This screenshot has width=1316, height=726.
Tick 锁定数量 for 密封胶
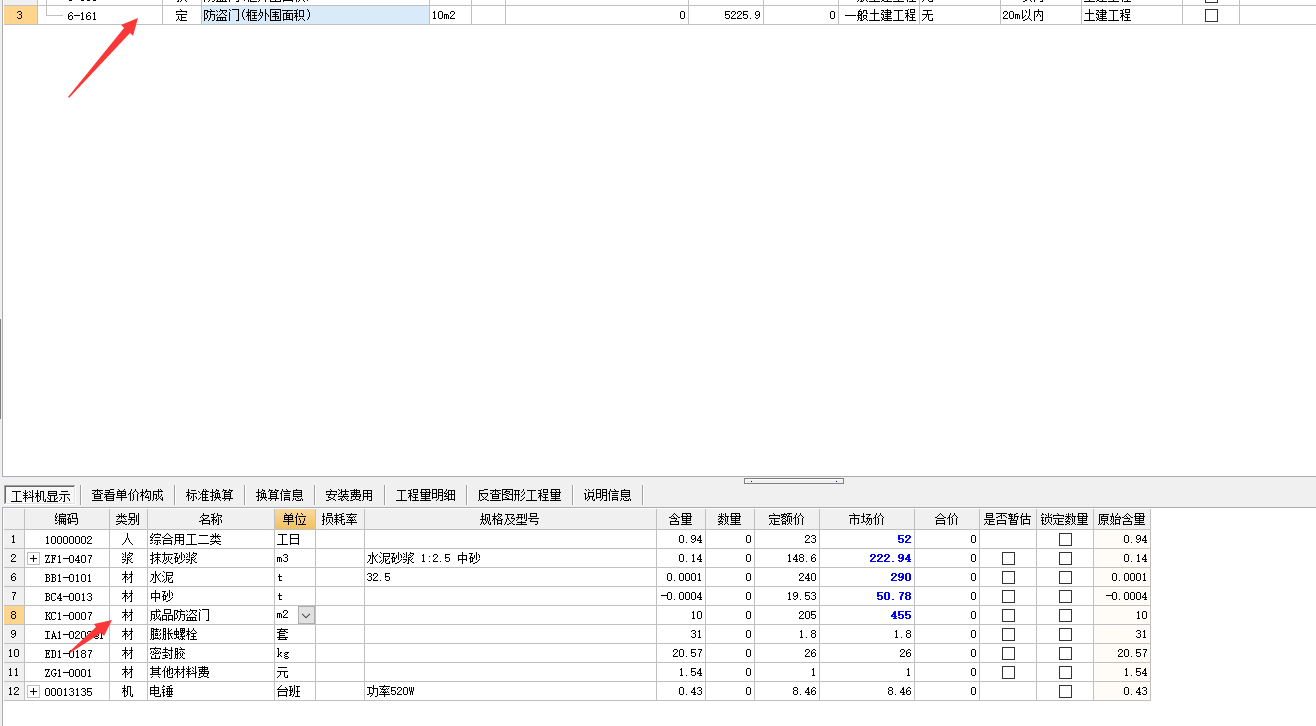[x=1065, y=653]
